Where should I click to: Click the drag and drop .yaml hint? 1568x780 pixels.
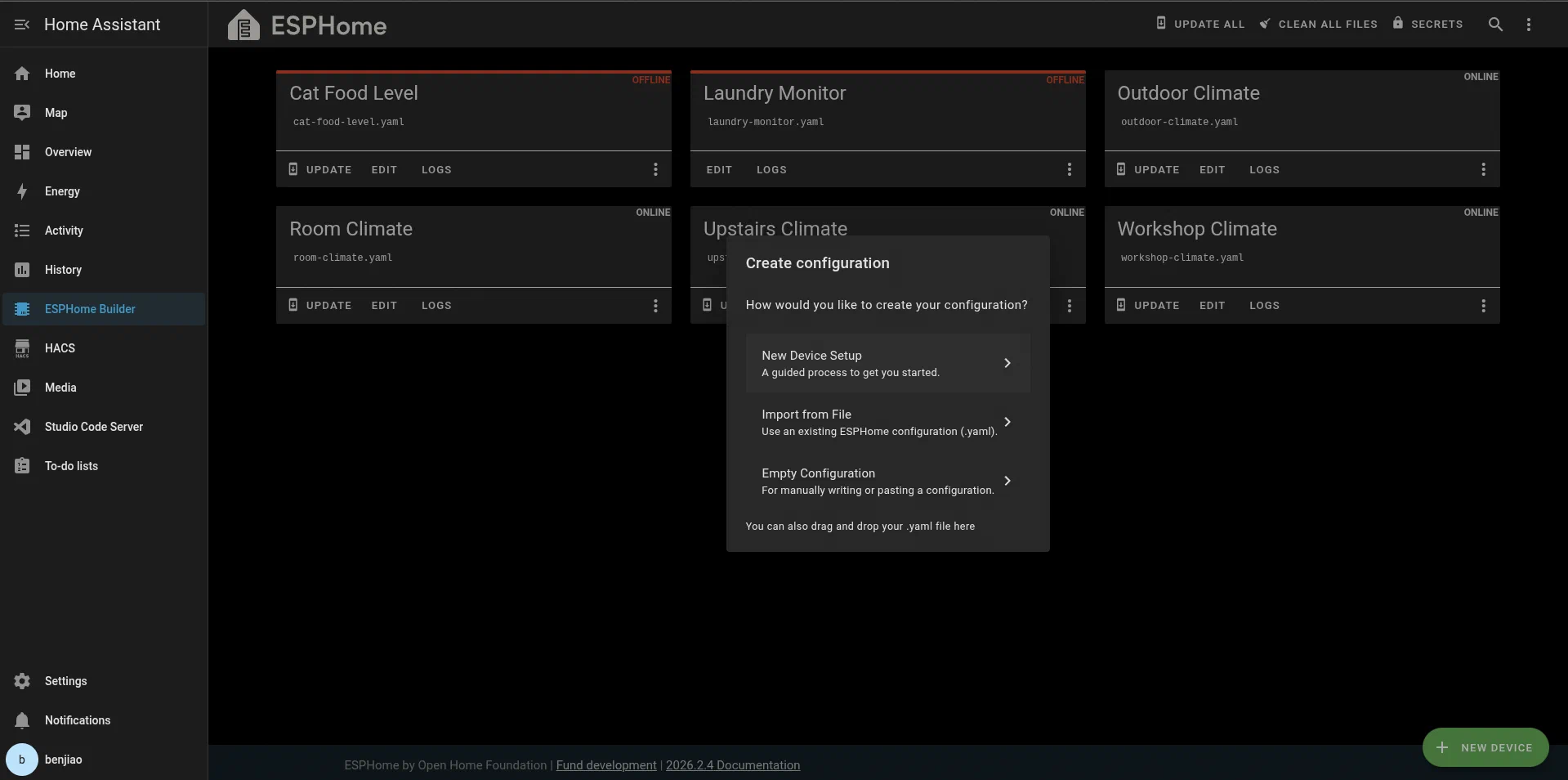click(x=860, y=527)
